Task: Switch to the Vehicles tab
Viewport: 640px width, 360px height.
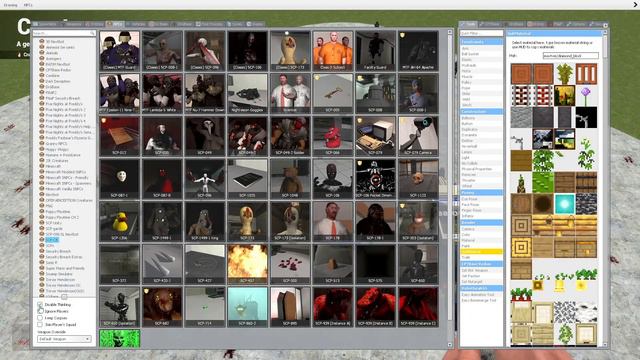Action: pos(136,24)
